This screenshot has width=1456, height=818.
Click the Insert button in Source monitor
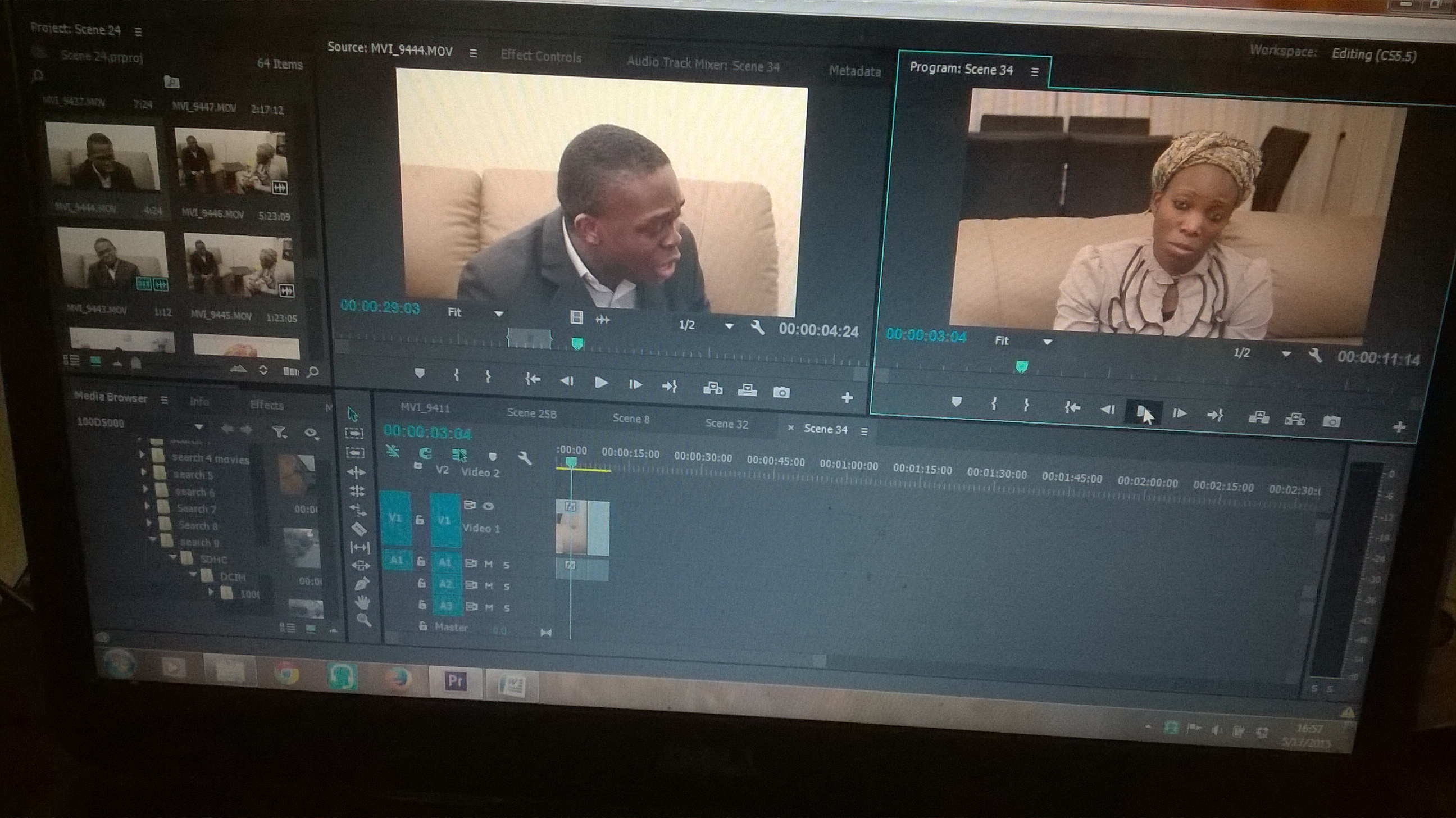click(712, 388)
